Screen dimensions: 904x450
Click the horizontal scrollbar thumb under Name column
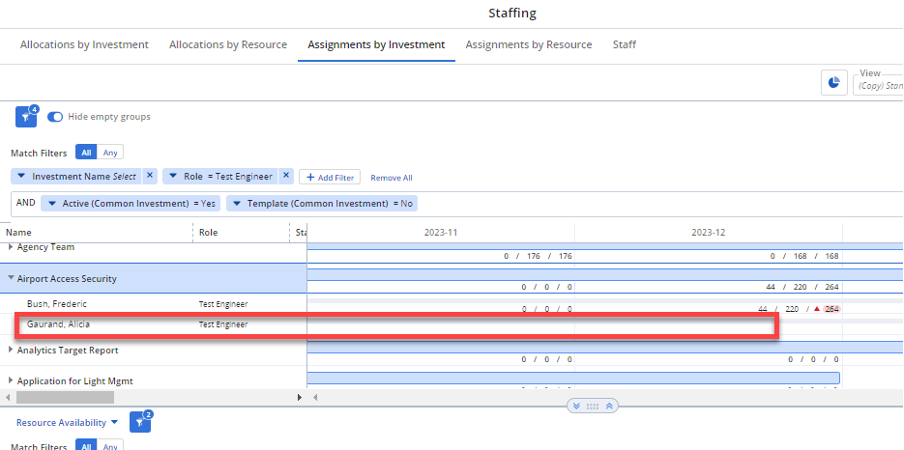point(65,398)
